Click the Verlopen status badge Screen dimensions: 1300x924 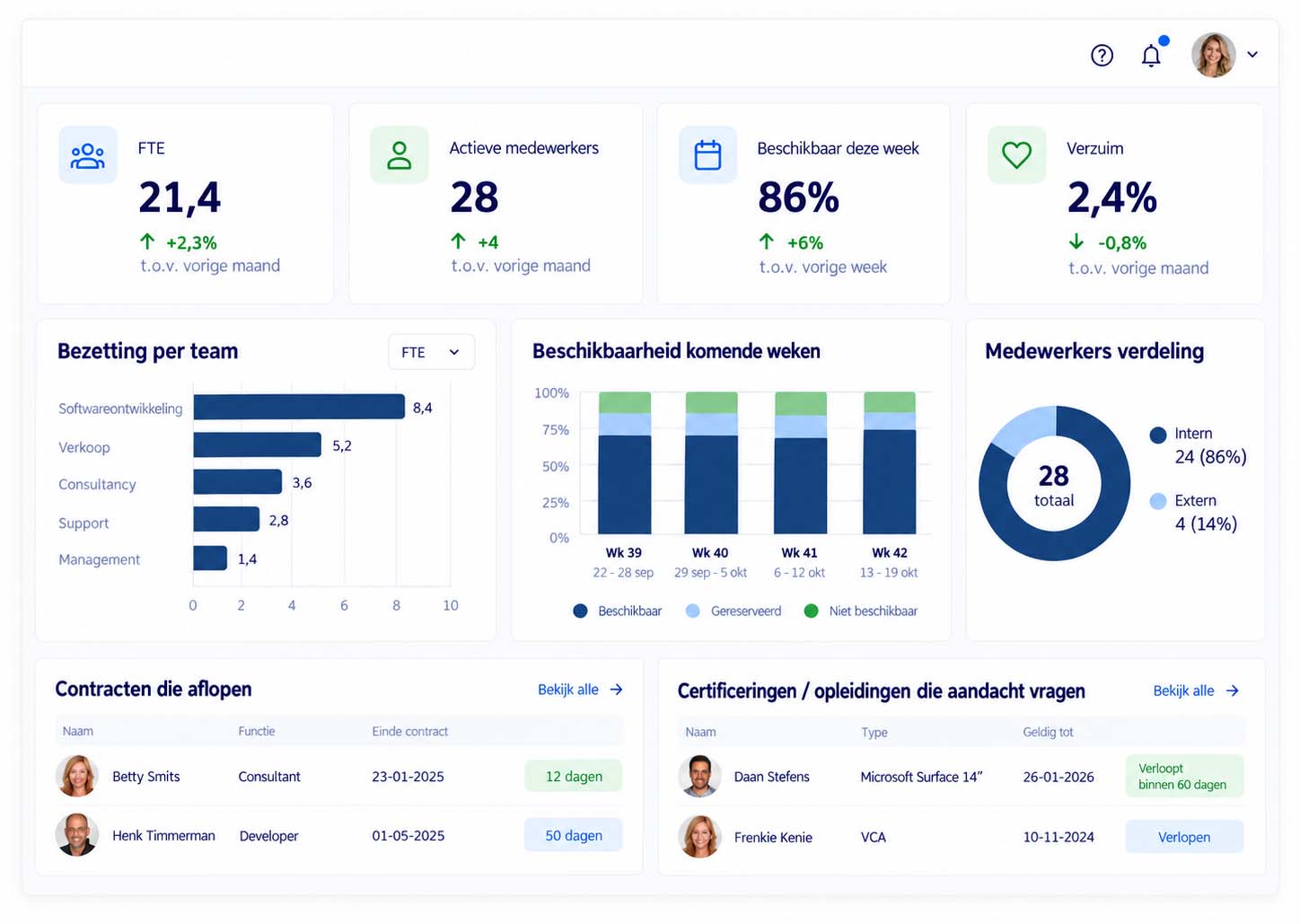pos(1184,837)
